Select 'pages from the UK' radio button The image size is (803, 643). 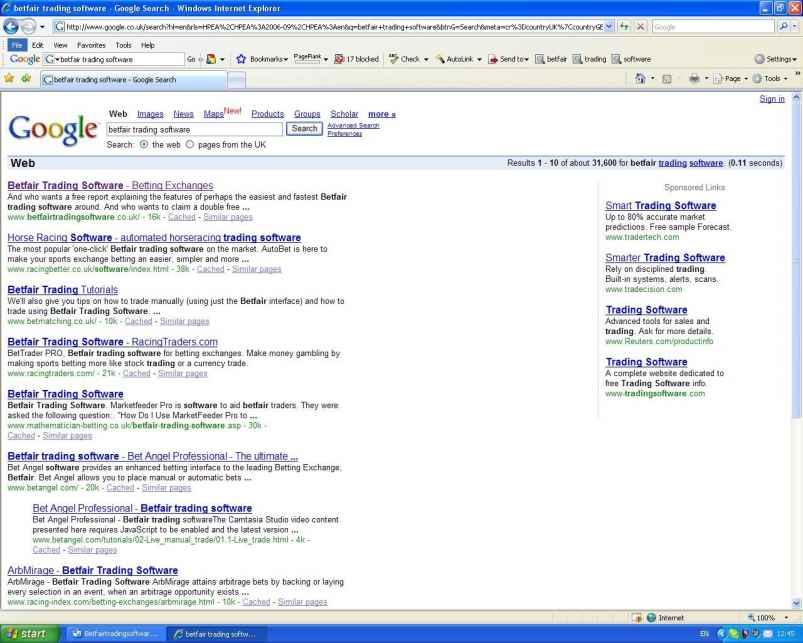[x=191, y=145]
